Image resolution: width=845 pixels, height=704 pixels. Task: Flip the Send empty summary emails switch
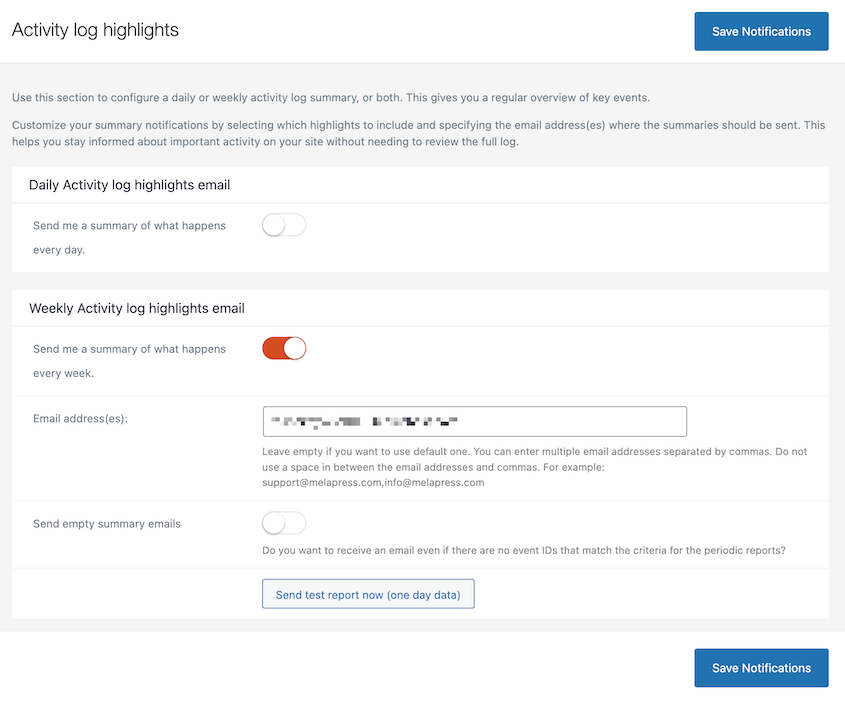[x=283, y=522]
